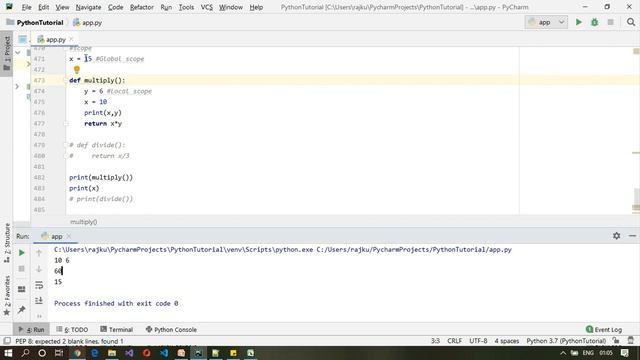
Task: Change Python 3.7 interpreter in status bar
Action: coord(566,341)
